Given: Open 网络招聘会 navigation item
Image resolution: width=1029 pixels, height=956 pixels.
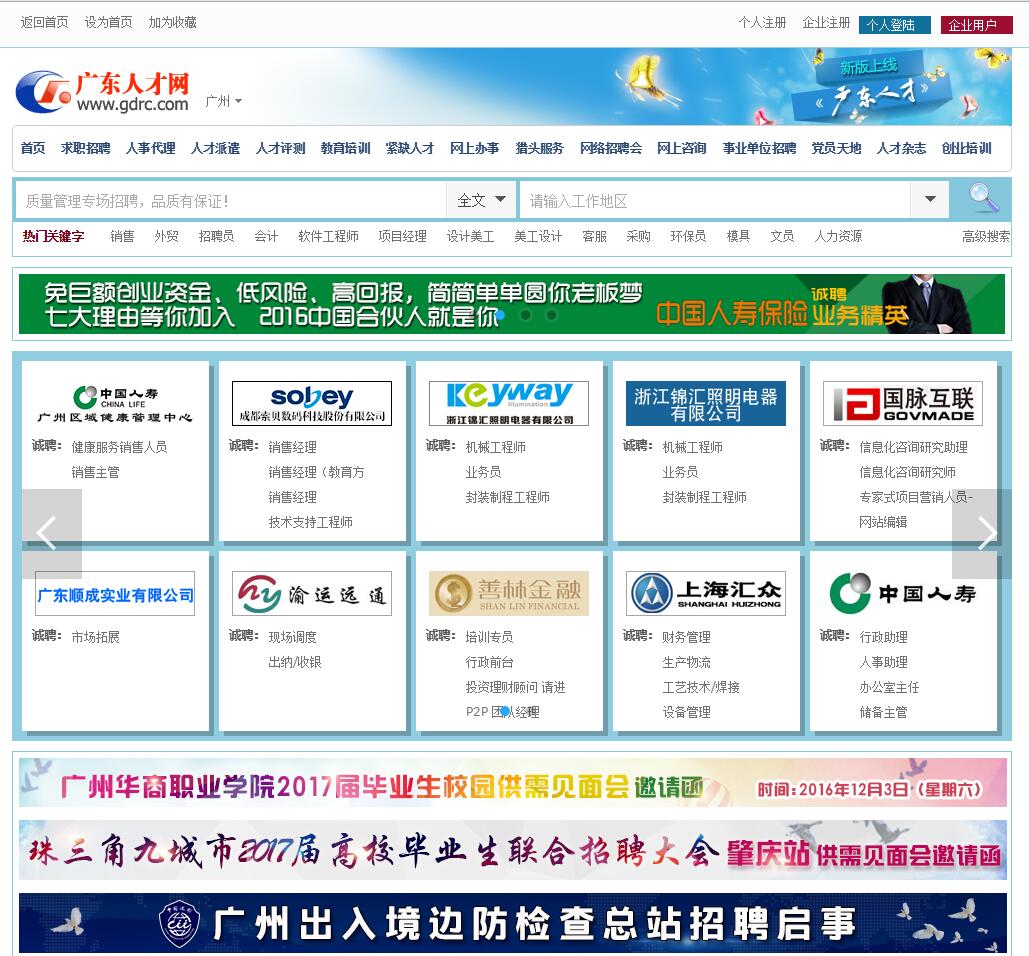Looking at the screenshot, I should point(611,148).
